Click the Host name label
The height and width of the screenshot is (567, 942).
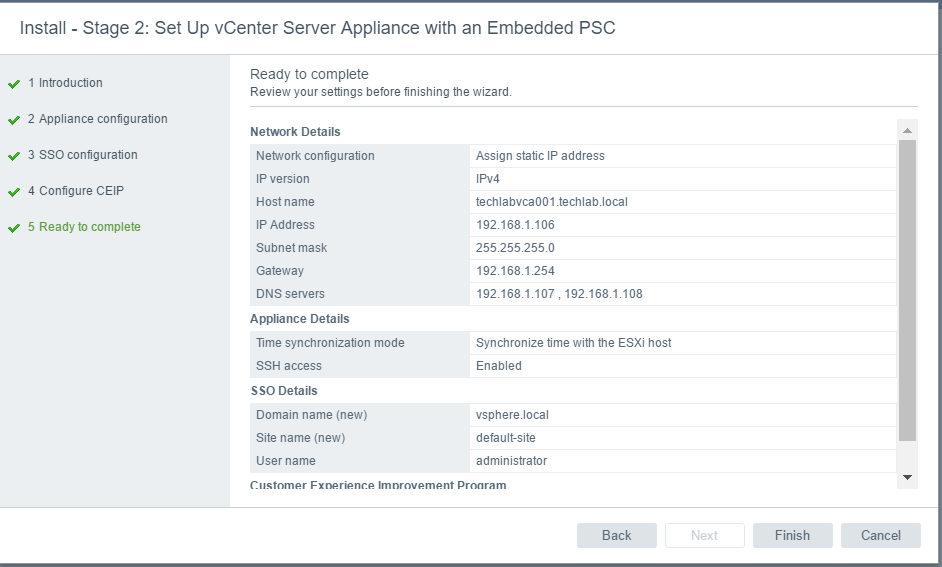point(285,202)
